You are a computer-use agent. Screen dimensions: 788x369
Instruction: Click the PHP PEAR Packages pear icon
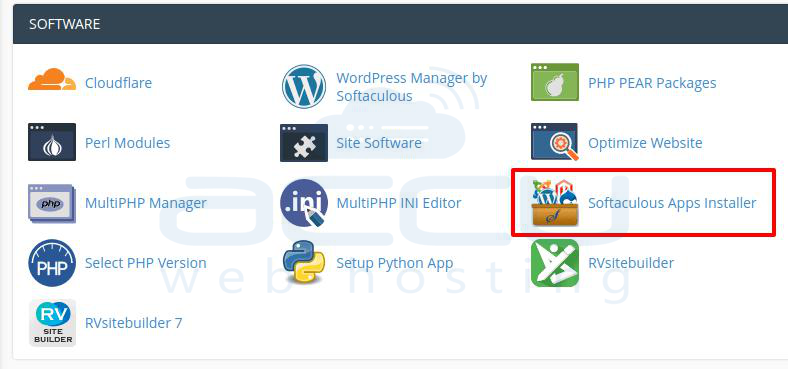(555, 82)
